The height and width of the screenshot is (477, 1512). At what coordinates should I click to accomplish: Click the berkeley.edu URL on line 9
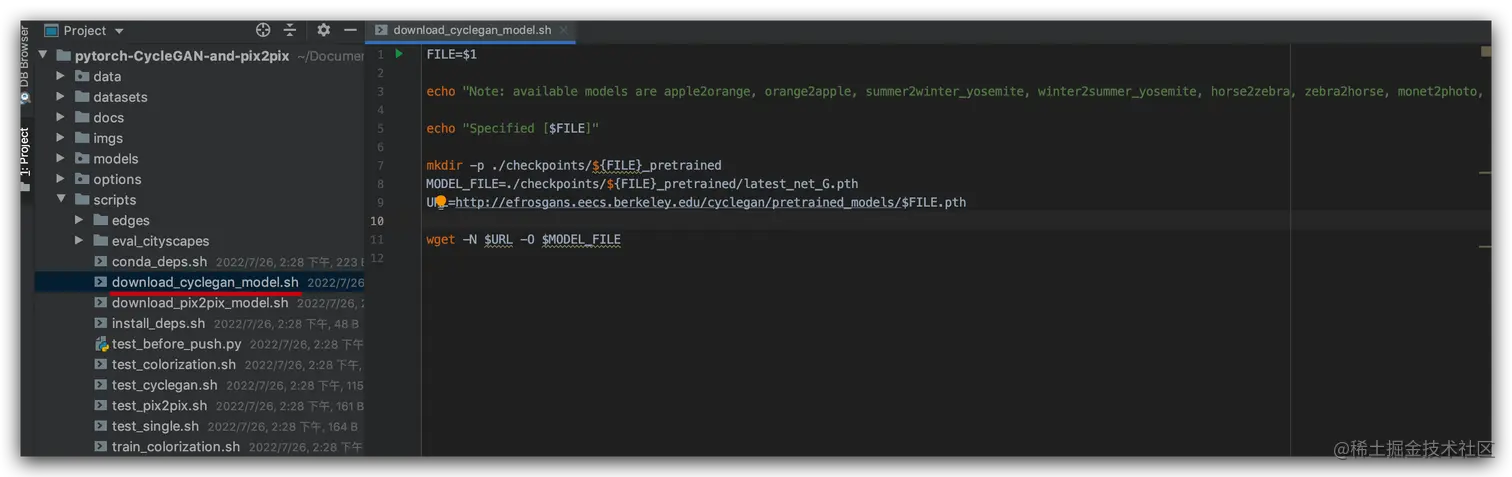711,202
